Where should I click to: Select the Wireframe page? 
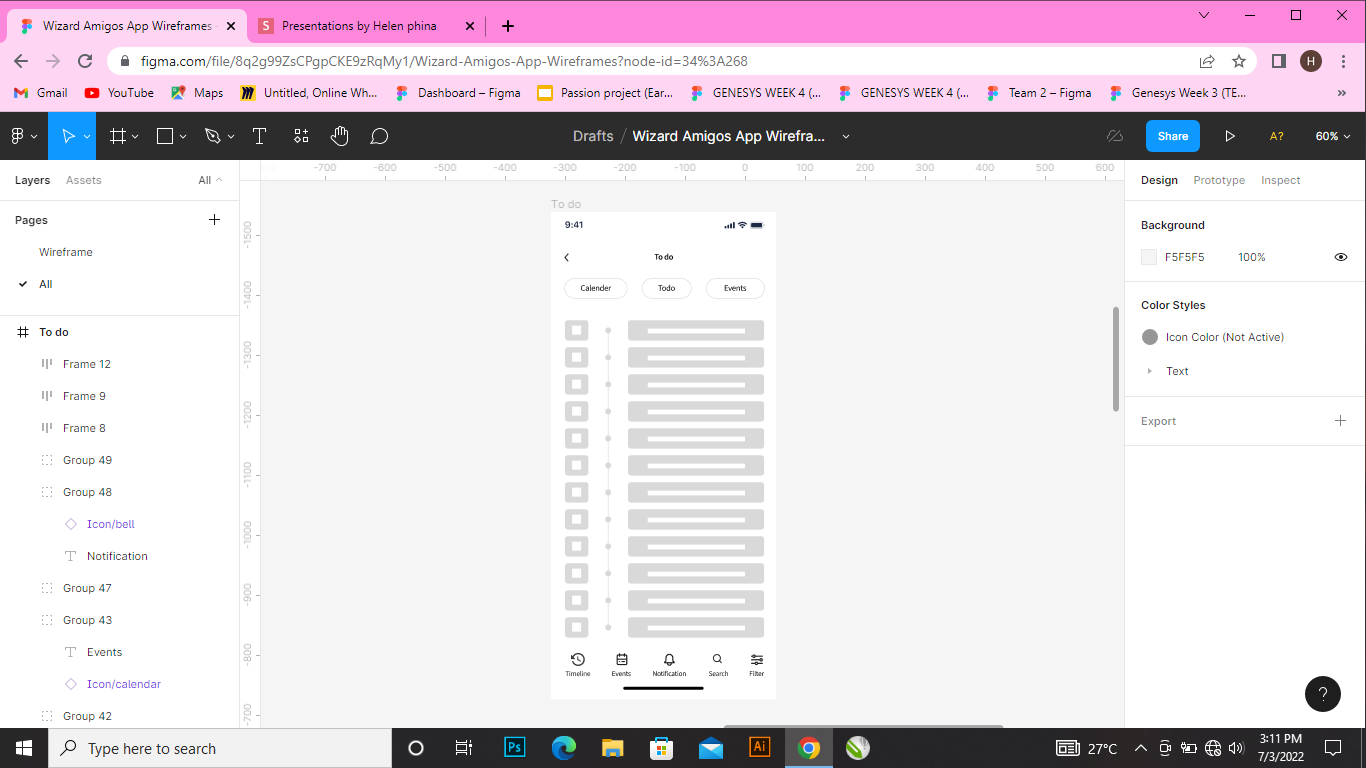pos(66,252)
